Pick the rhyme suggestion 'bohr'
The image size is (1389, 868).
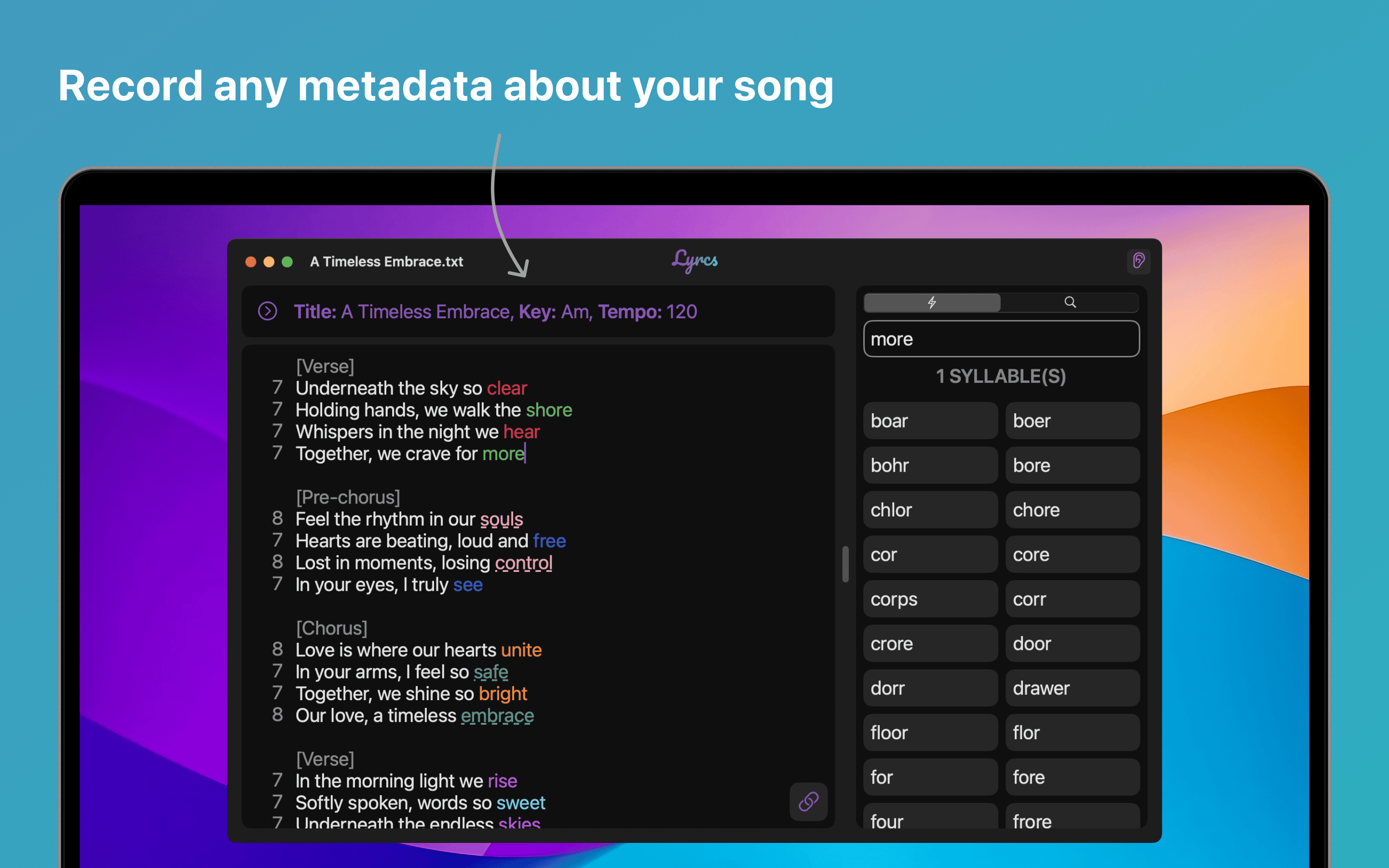coord(930,465)
